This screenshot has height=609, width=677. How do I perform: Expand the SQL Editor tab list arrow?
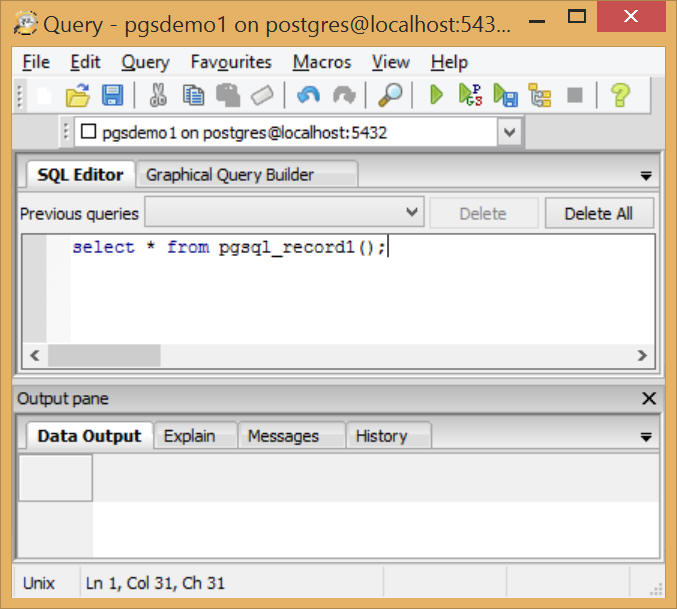(x=646, y=176)
